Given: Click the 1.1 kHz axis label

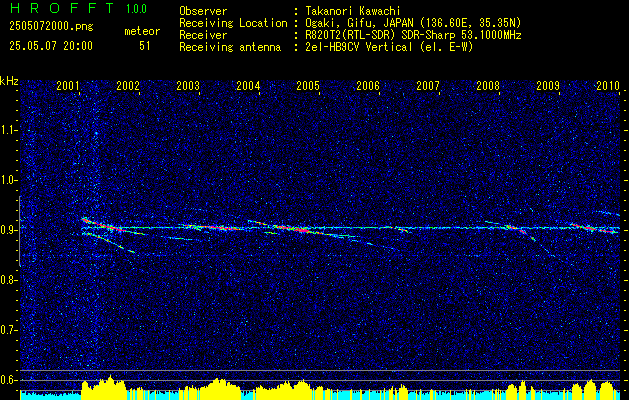Looking at the screenshot, I should [9, 130].
